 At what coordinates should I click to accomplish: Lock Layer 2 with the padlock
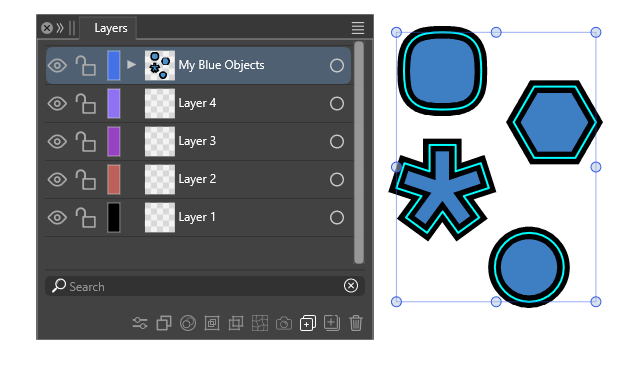pyautogui.click(x=86, y=179)
